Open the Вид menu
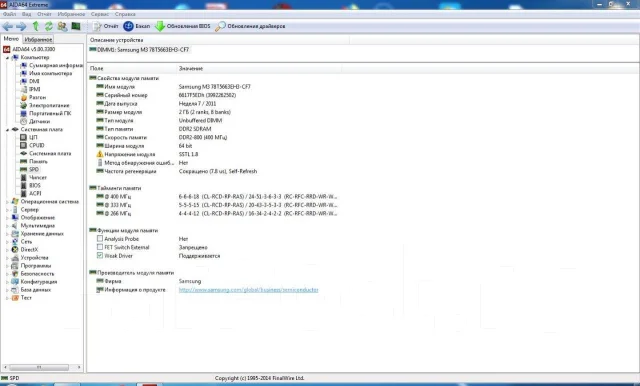The image size is (640, 386). point(27,14)
